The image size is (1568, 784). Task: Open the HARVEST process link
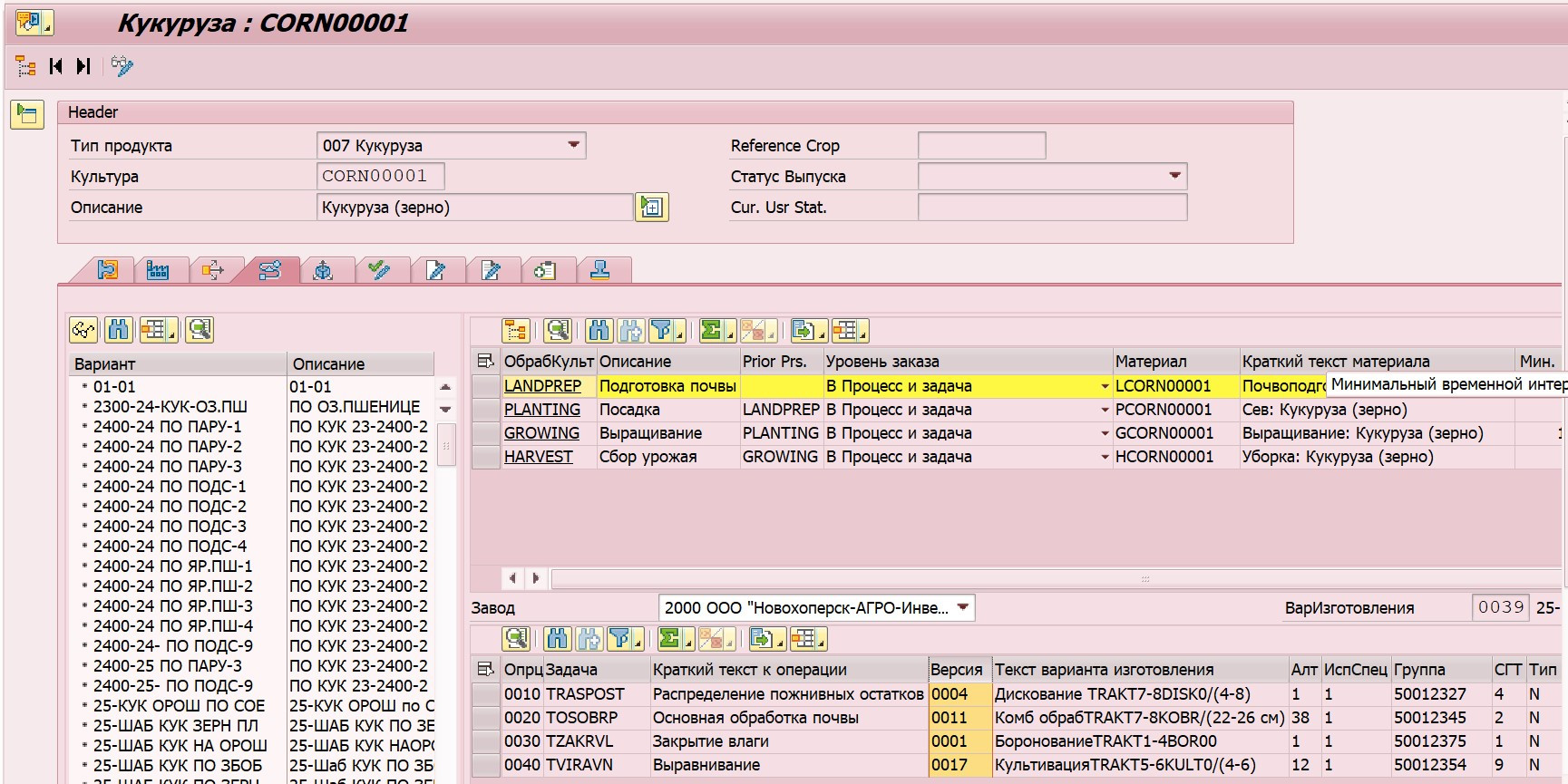[x=538, y=457]
